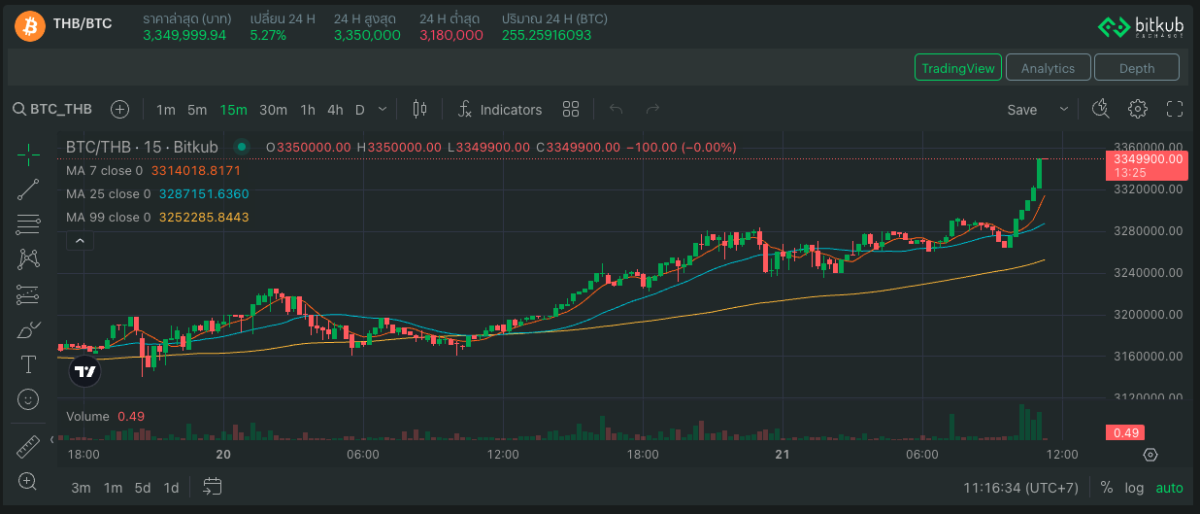Open the price scale settings gear at the axis corner
1200x514 pixels.
pyautogui.click(x=1150, y=454)
